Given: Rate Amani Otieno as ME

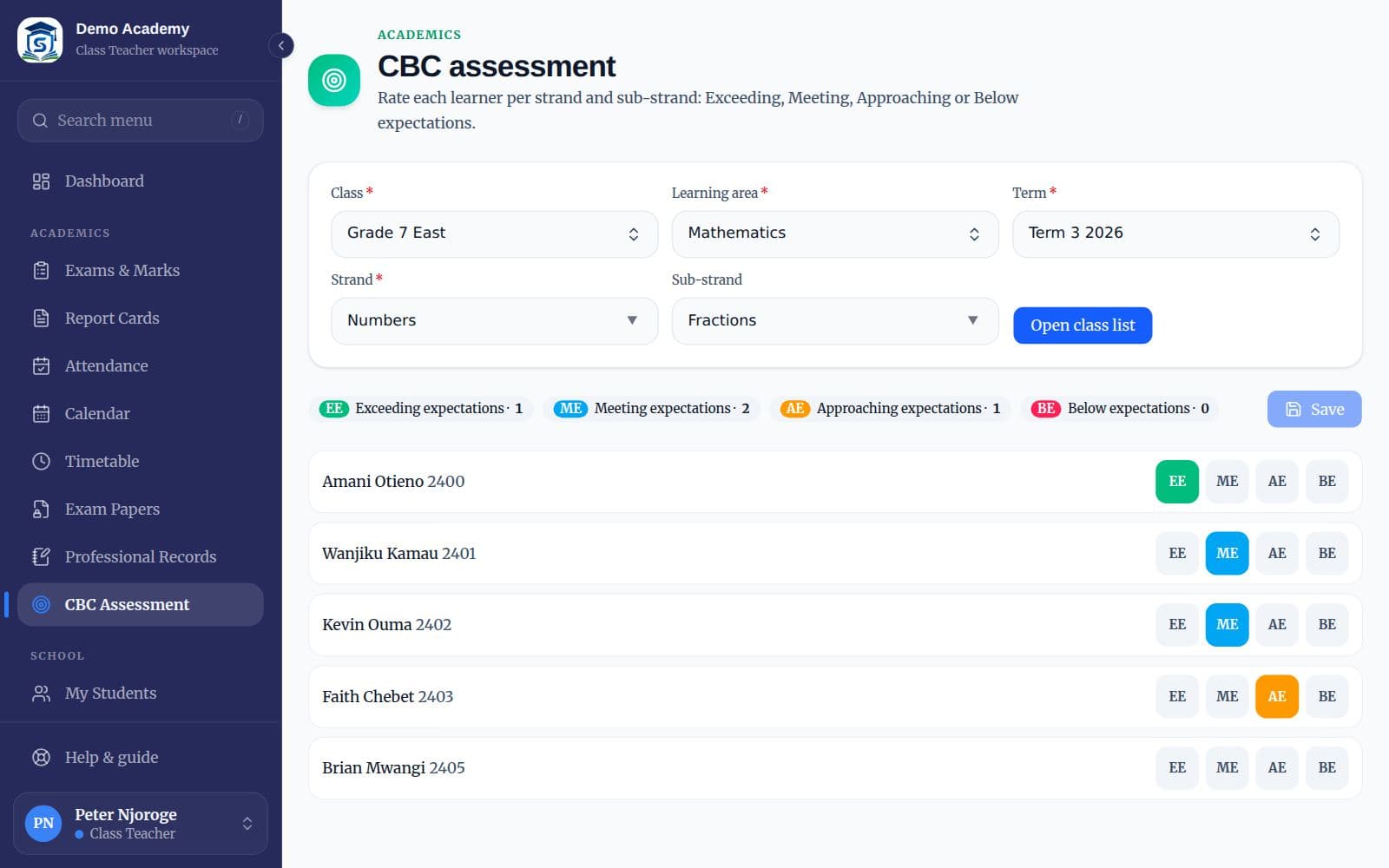Looking at the screenshot, I should (x=1228, y=482).
